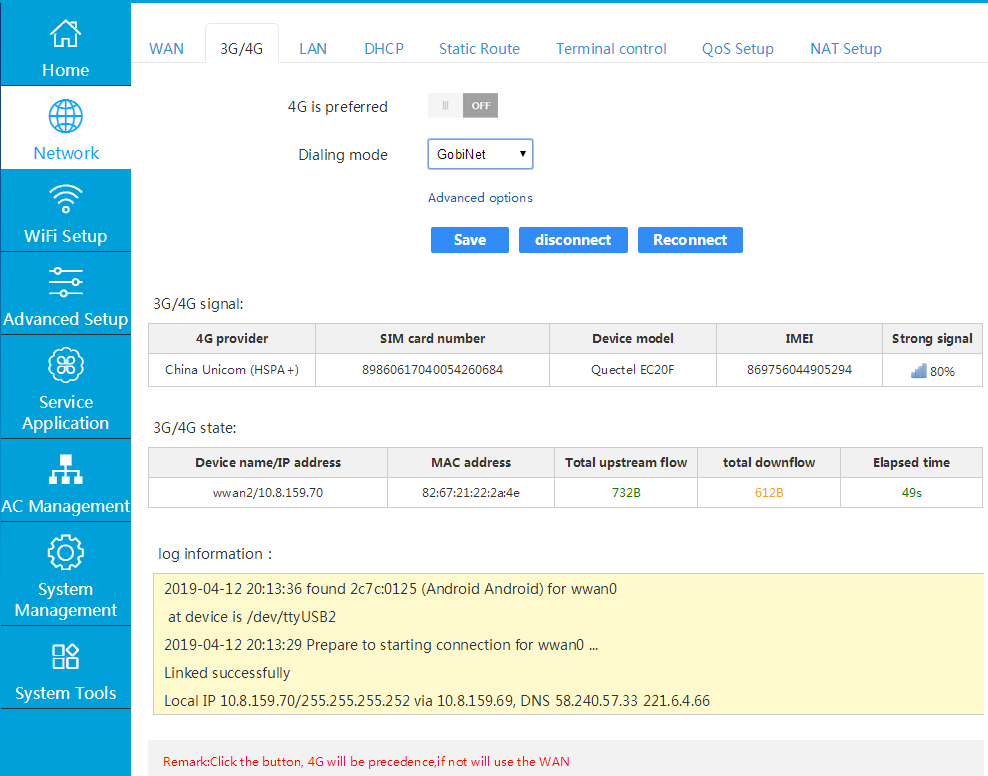
Task: Open AC Management from the sidebar
Action: [x=65, y=480]
